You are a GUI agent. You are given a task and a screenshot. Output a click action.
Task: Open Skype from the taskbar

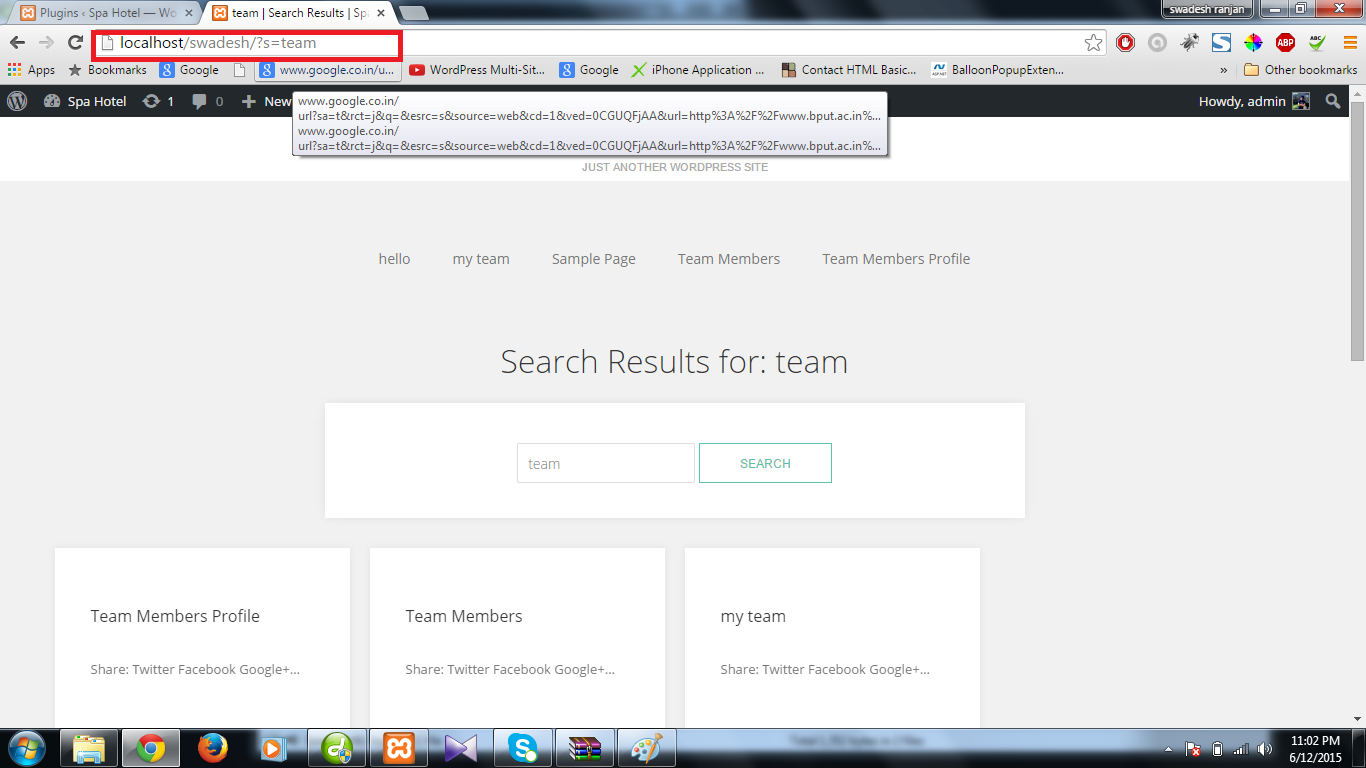523,748
